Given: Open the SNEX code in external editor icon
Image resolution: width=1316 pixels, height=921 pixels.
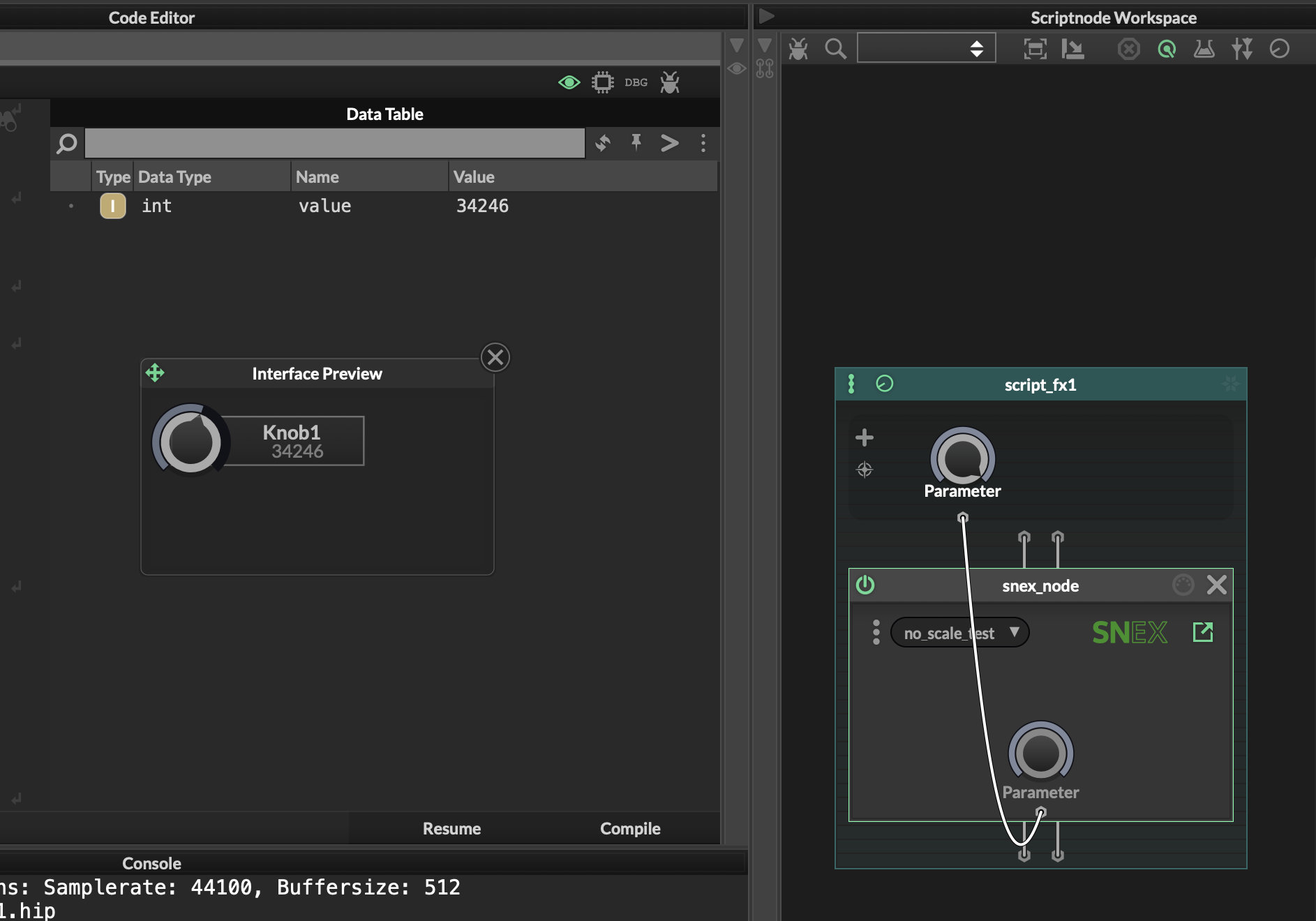Looking at the screenshot, I should coord(1203,632).
